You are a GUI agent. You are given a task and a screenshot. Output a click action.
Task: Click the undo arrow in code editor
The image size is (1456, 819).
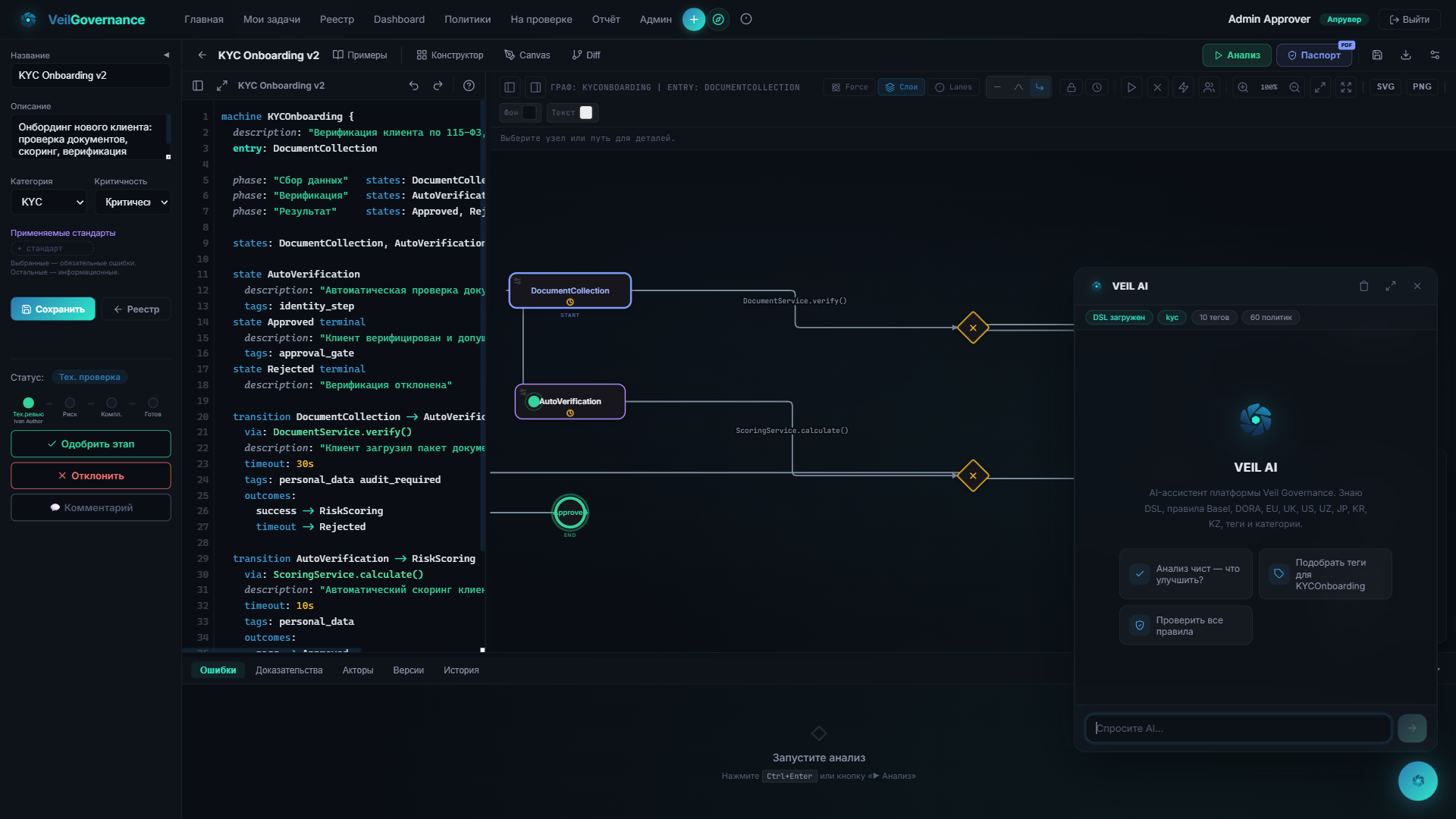(413, 86)
